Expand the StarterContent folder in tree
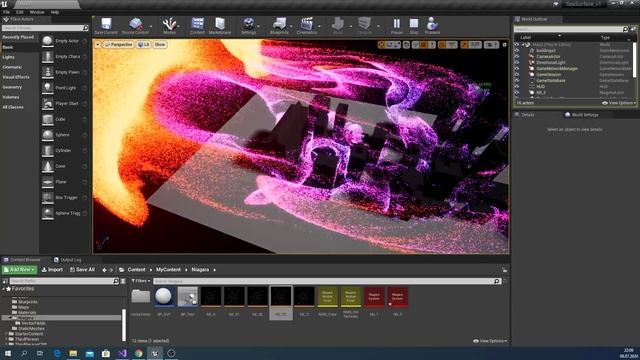 pos(6,334)
